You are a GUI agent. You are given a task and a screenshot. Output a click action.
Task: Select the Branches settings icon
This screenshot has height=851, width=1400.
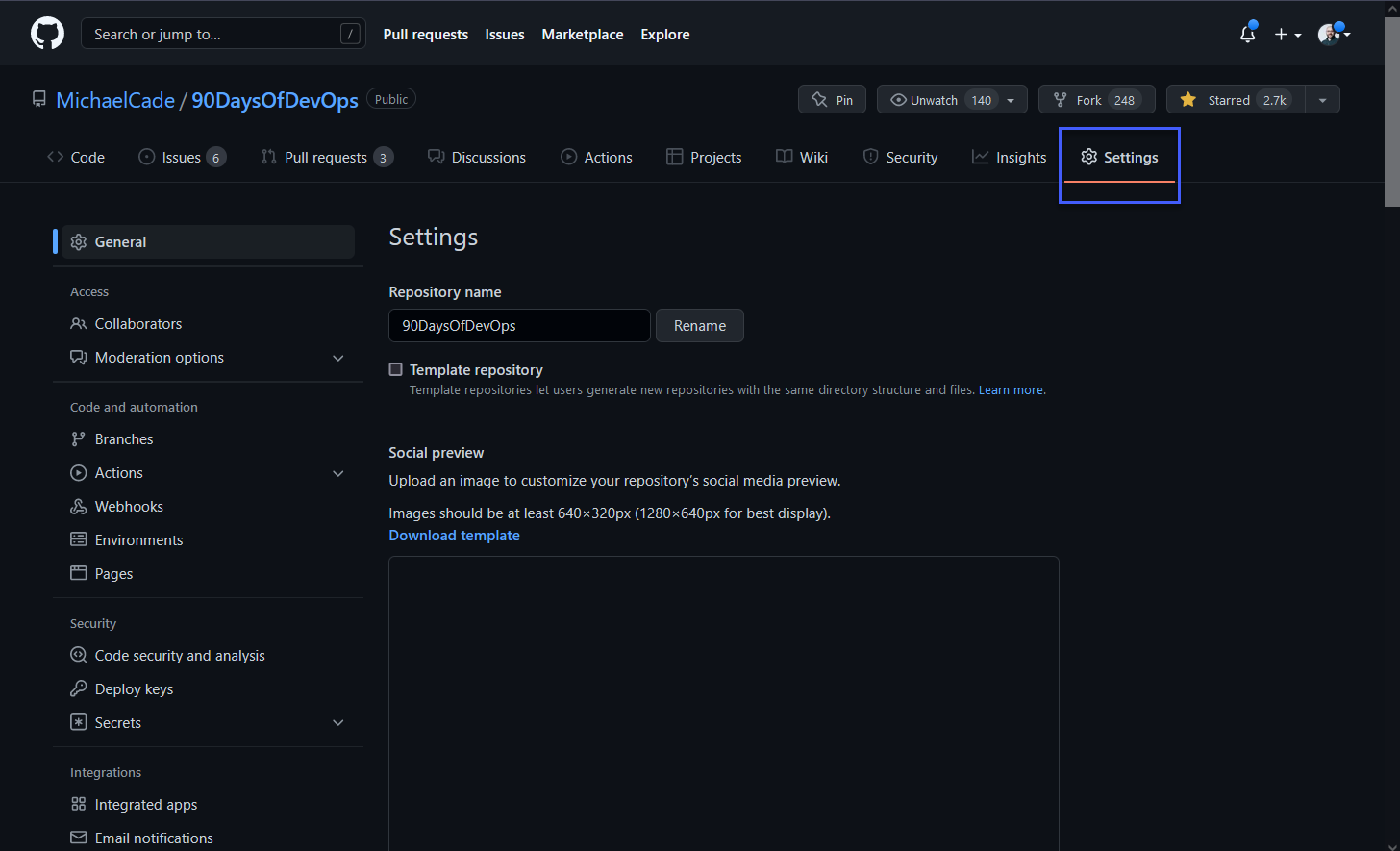78,438
